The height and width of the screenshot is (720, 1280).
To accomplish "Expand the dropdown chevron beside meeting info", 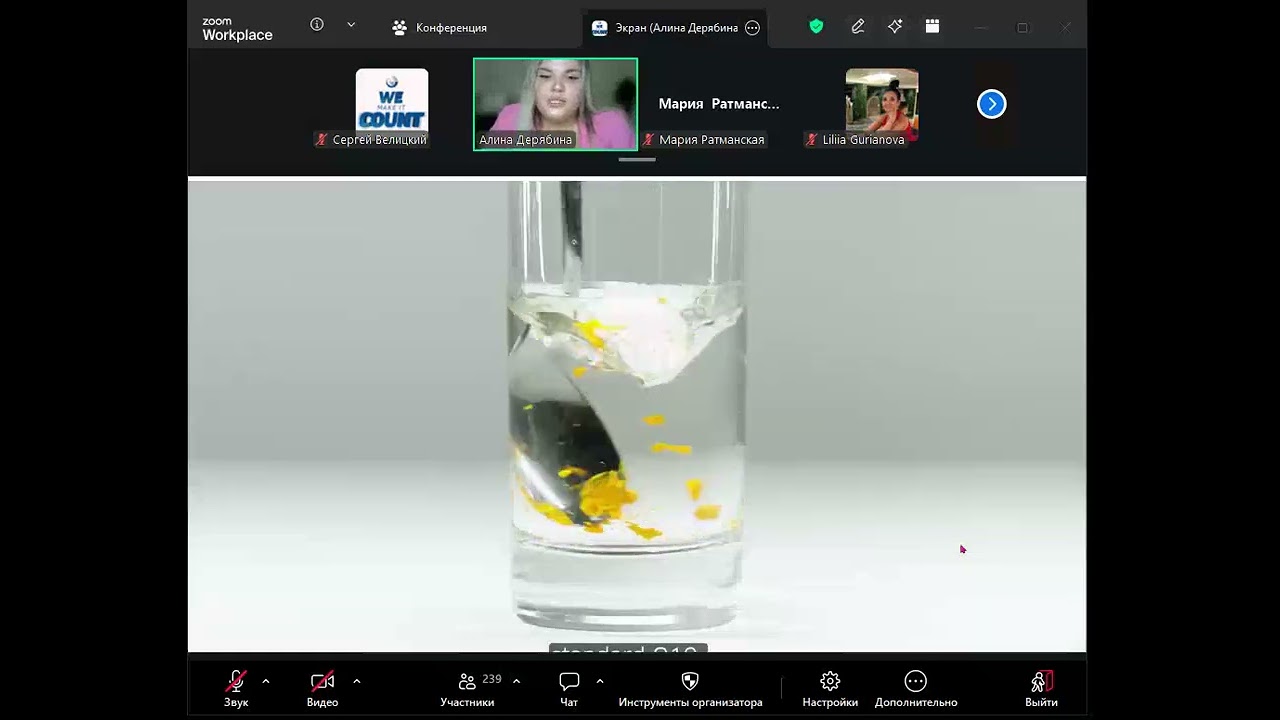I will [351, 25].
